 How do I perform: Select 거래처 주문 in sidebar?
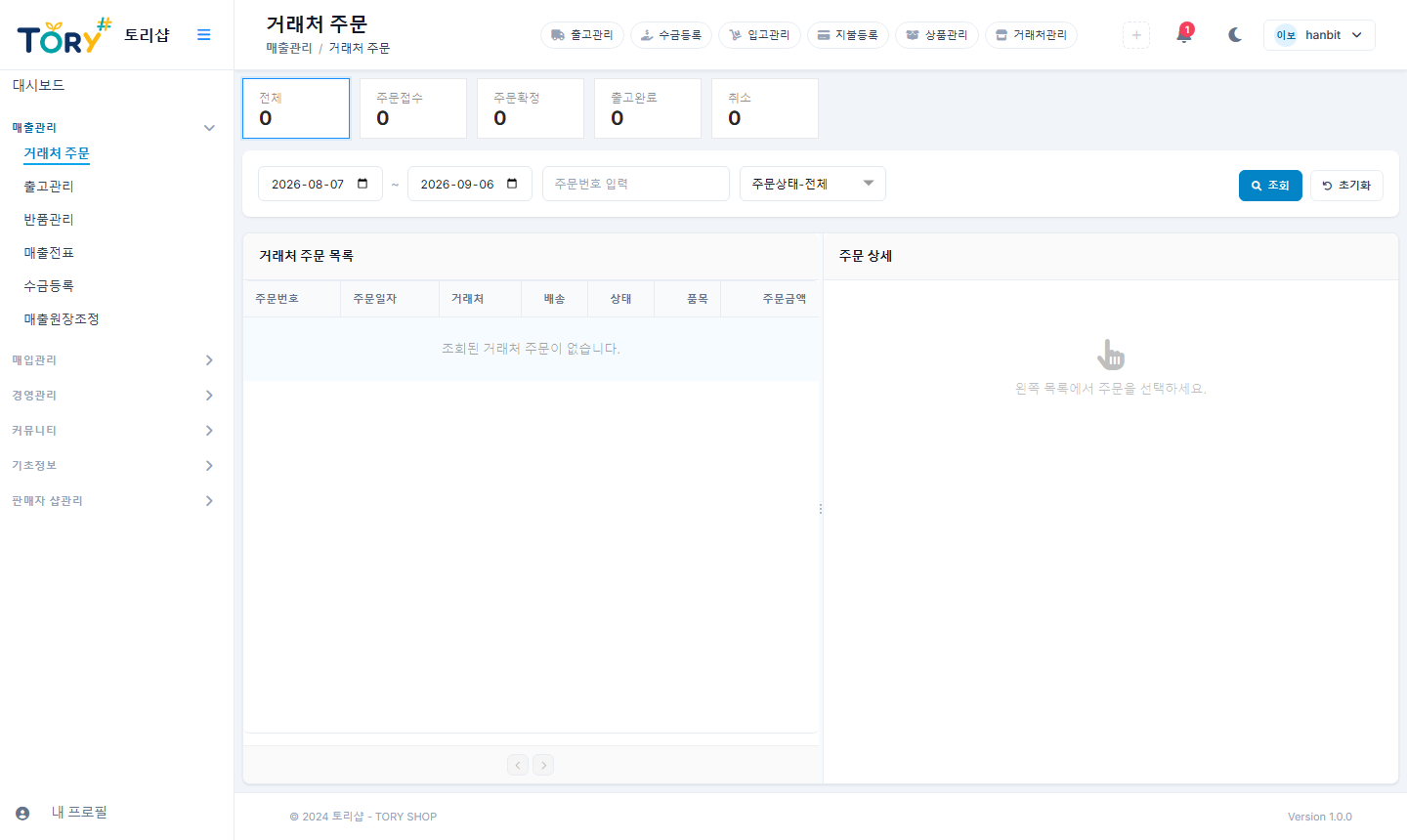click(x=57, y=153)
